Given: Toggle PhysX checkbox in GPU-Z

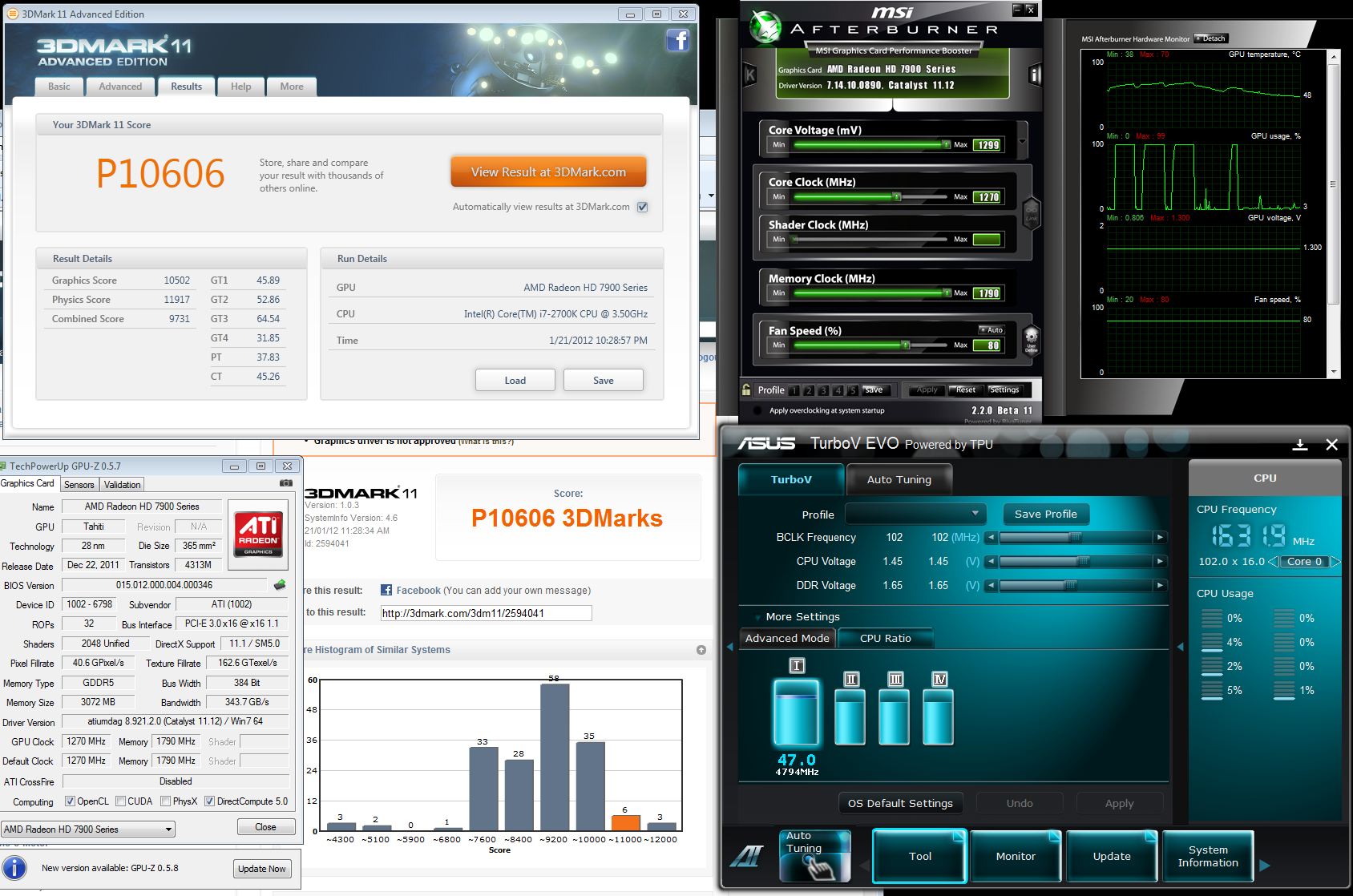Looking at the screenshot, I should pyautogui.click(x=165, y=801).
